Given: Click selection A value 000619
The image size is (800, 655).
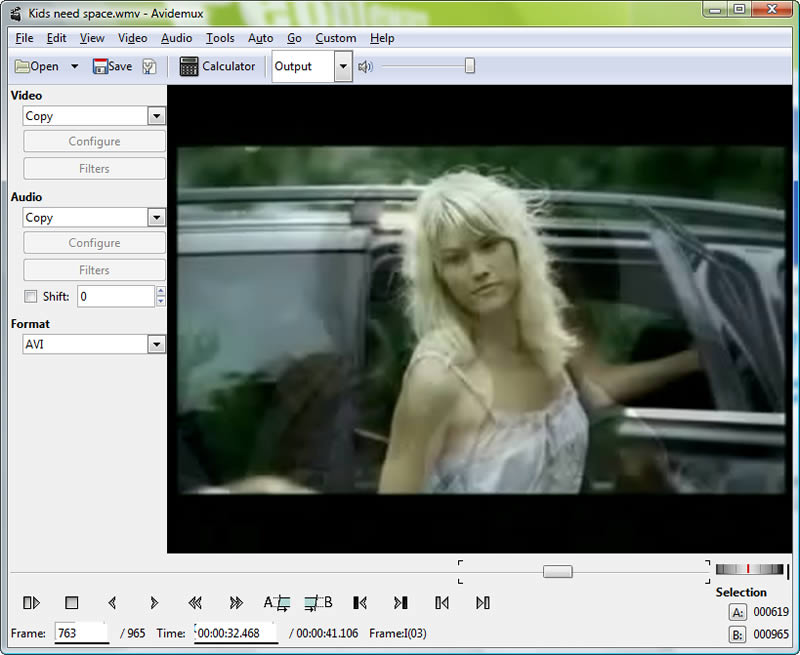Looking at the screenshot, I should coord(771,612).
